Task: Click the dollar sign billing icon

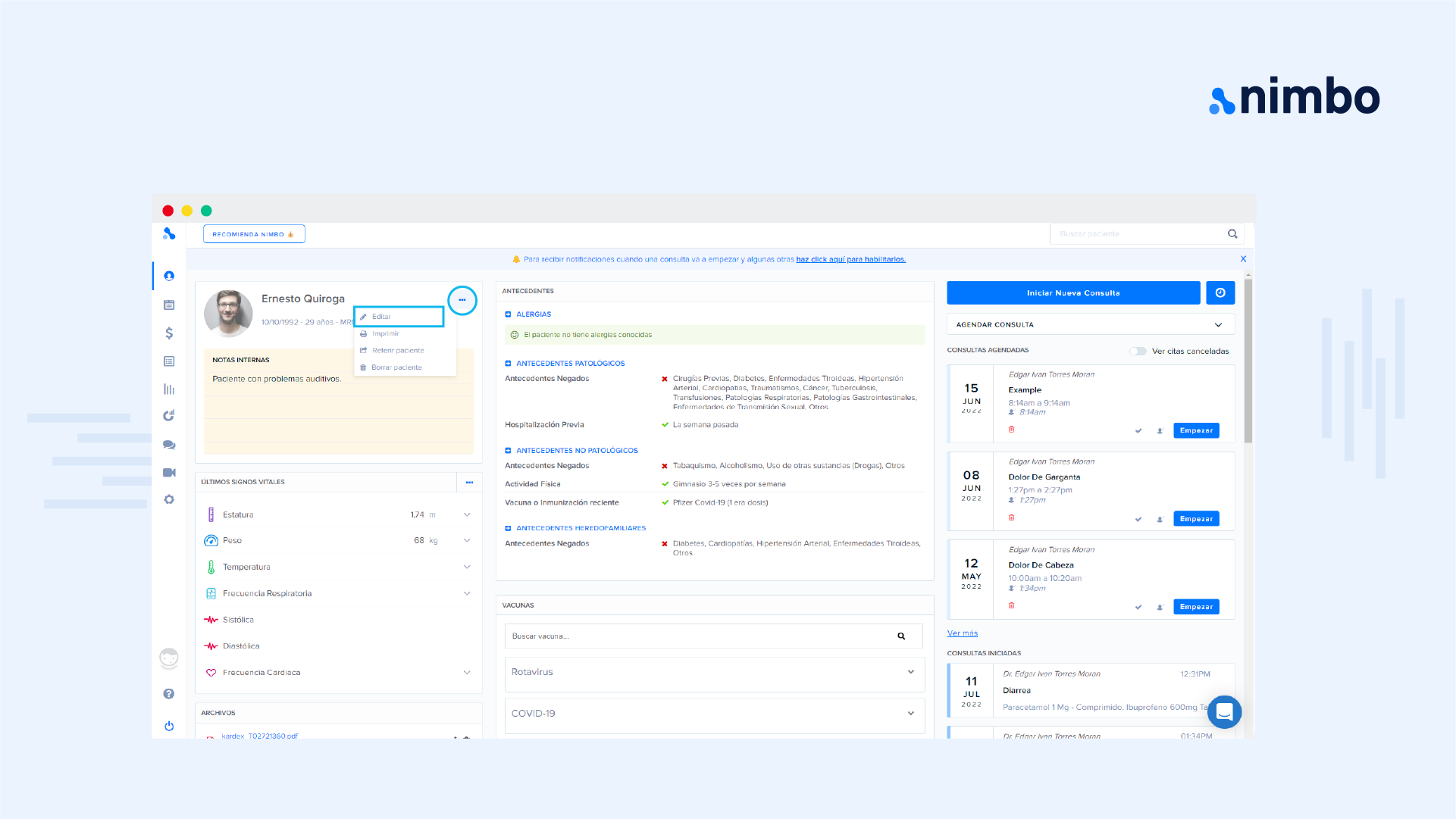Action: [169, 333]
